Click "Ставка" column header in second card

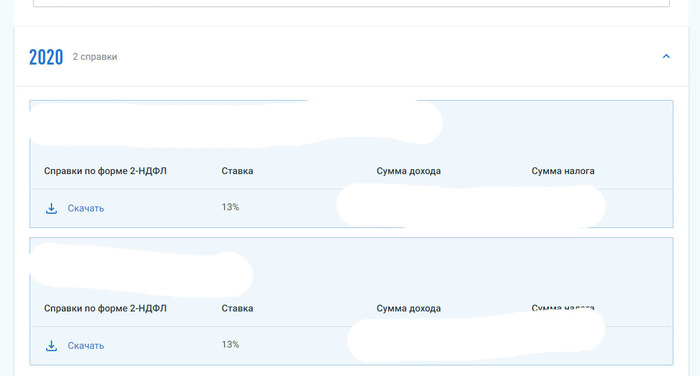click(237, 309)
